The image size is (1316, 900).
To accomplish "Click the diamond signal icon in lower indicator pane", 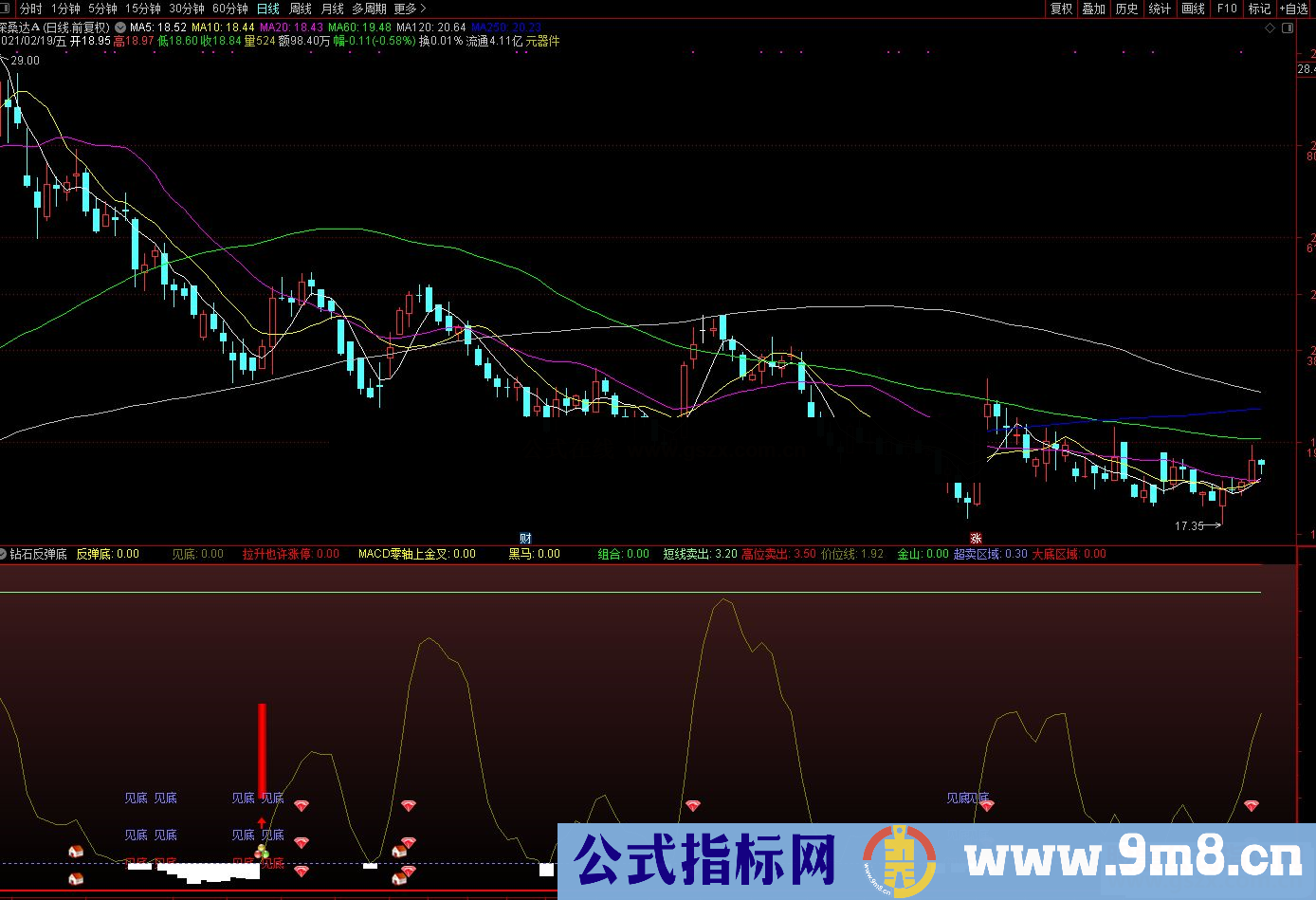I will 302,806.
